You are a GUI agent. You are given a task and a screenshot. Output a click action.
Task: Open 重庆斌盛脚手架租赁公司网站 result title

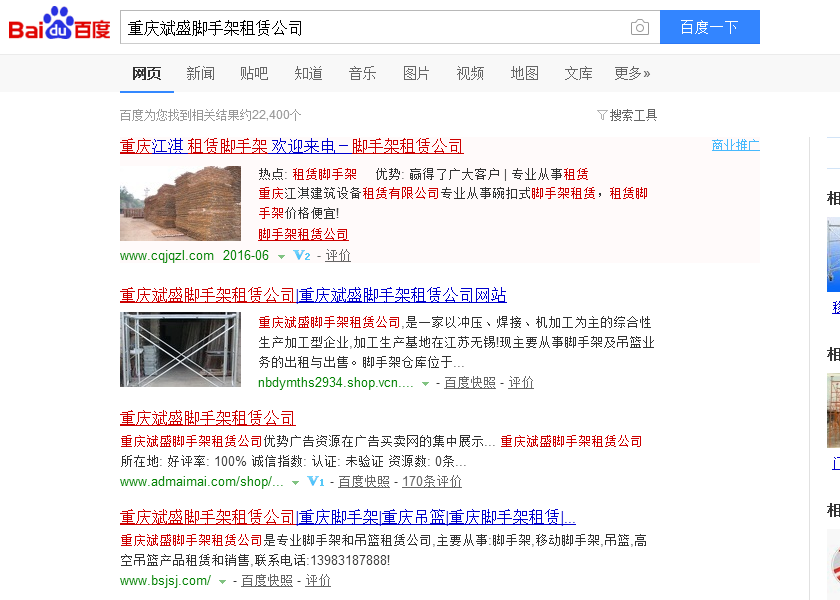tap(313, 295)
